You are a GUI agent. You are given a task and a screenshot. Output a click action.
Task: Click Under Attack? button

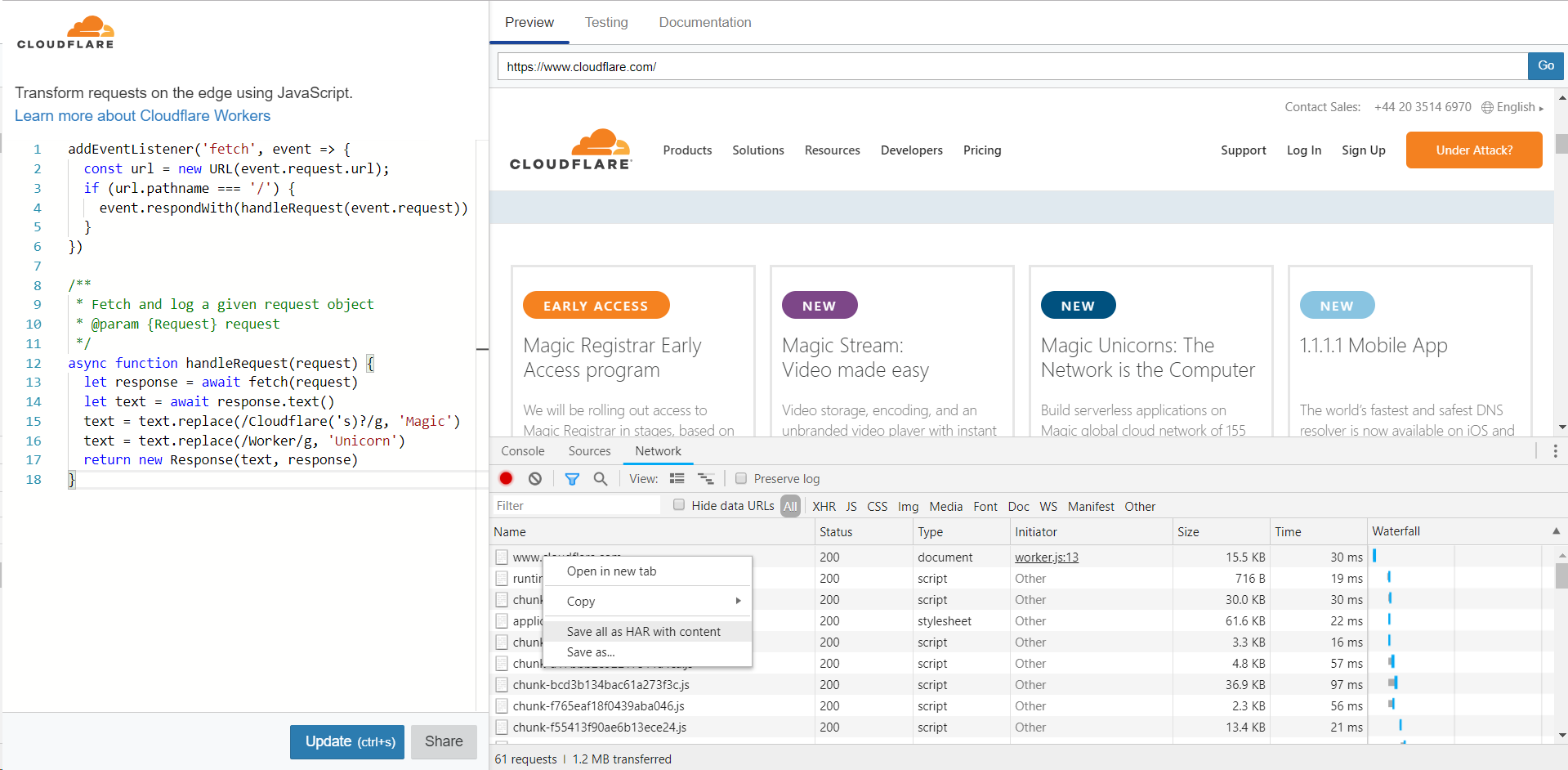(1474, 150)
